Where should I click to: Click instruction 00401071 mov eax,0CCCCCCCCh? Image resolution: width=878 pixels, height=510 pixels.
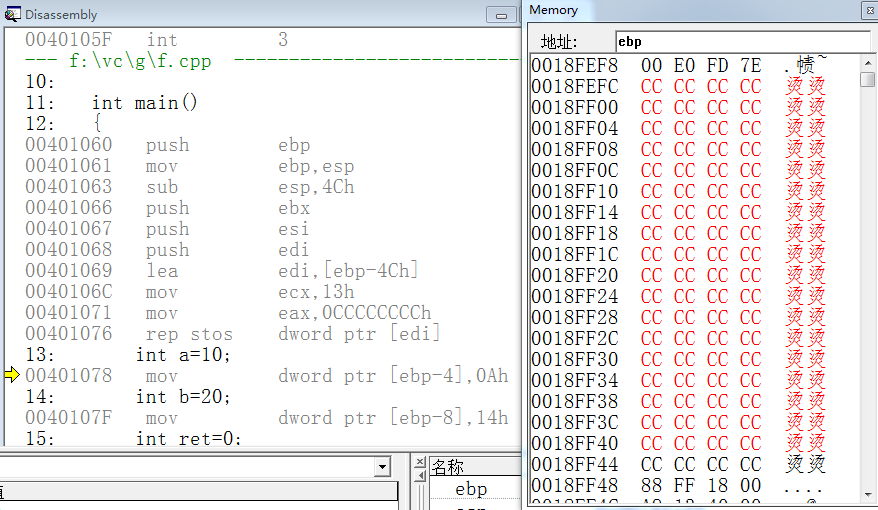coord(228,312)
